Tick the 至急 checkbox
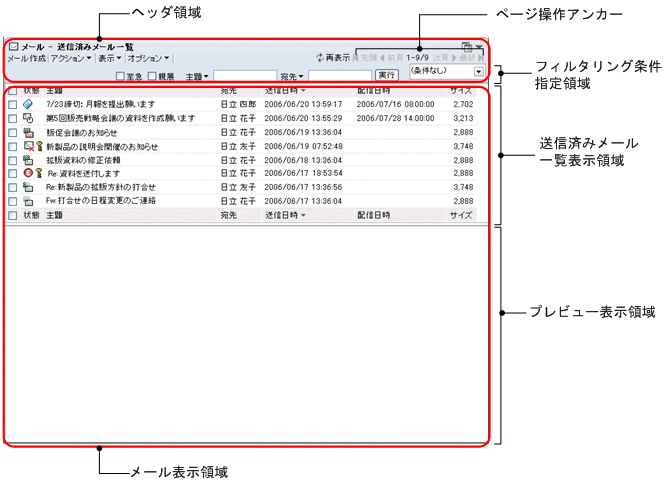The width and height of the screenshot is (665, 484). [120, 76]
